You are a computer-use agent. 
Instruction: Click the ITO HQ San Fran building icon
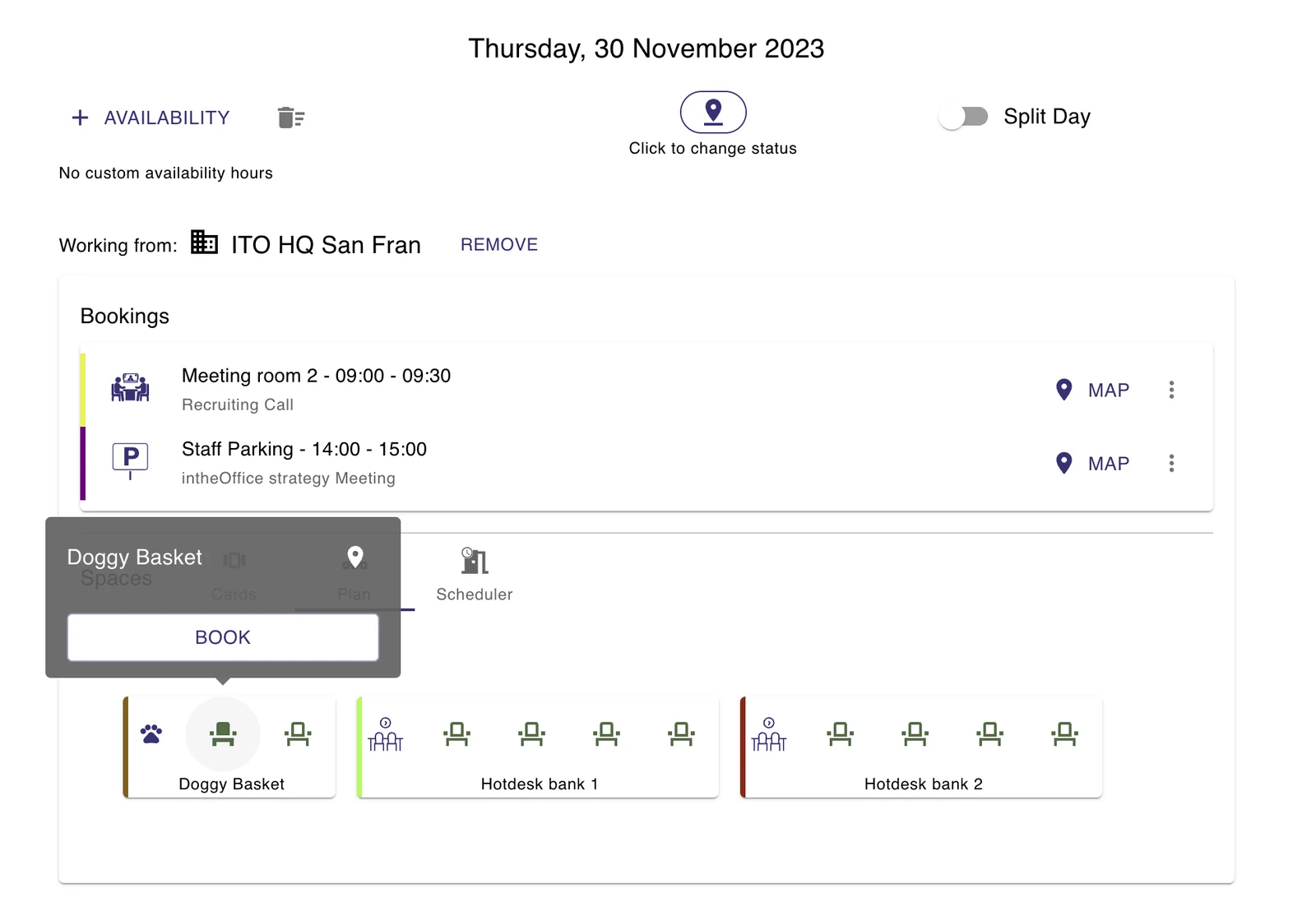point(204,242)
